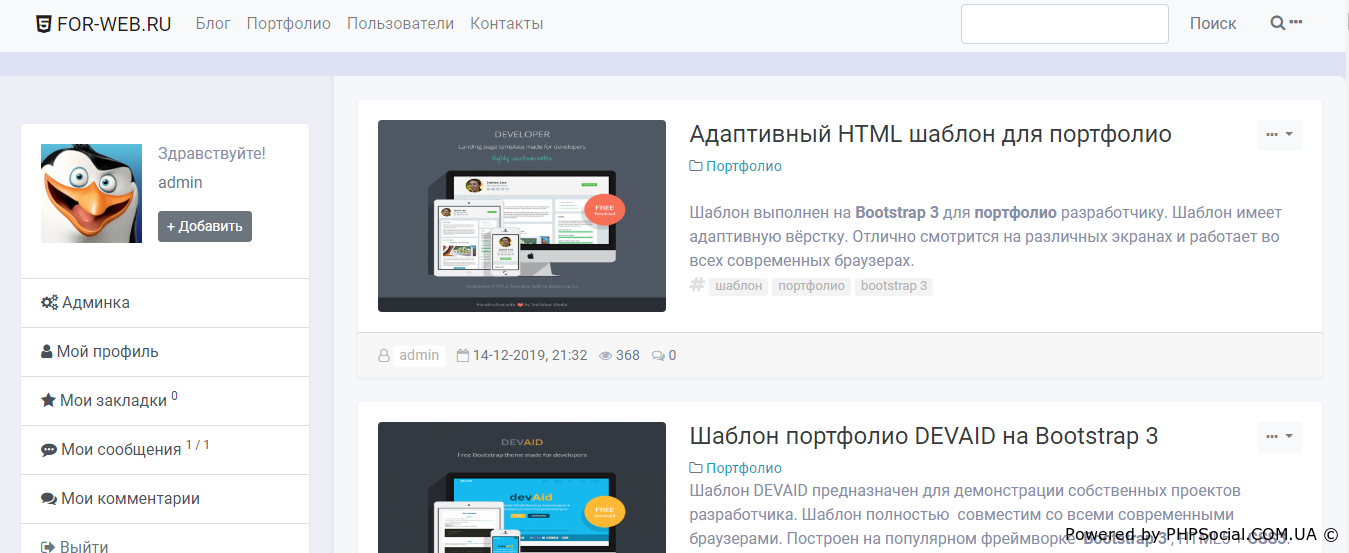The width and height of the screenshot is (1349, 553).
Task: Open Админка via the gears icon
Action: point(49,303)
